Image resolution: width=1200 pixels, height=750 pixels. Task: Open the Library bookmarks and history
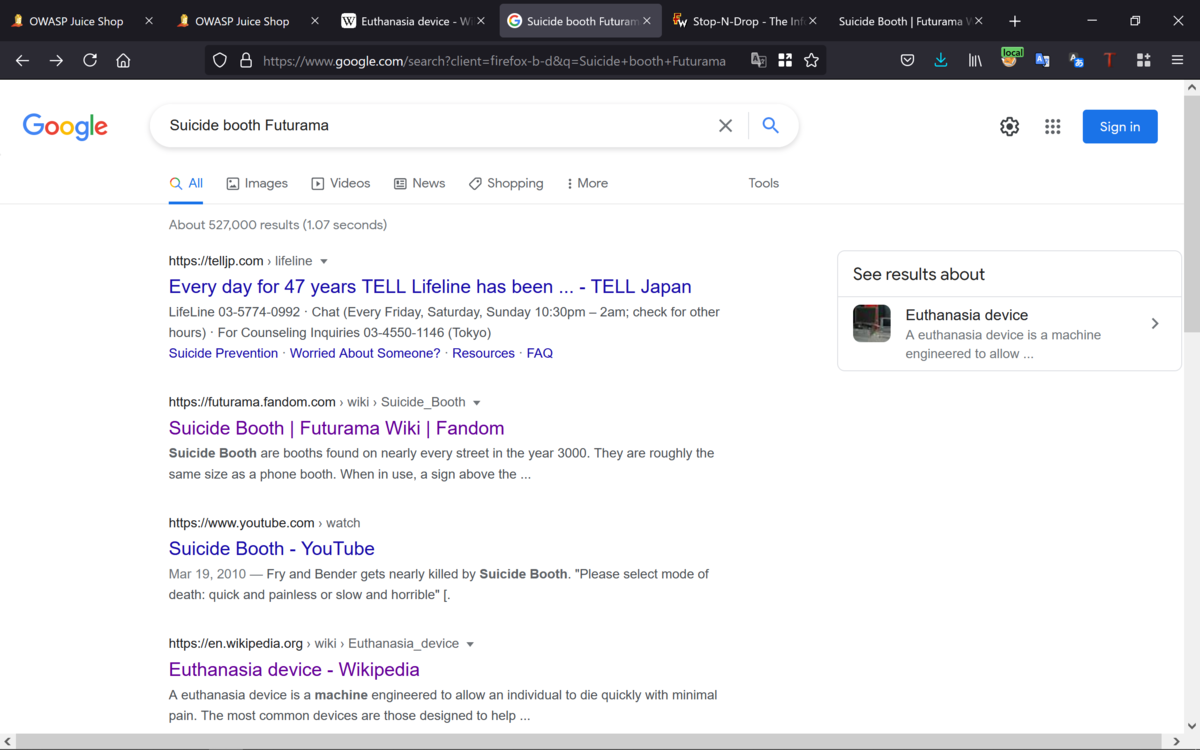(975, 61)
